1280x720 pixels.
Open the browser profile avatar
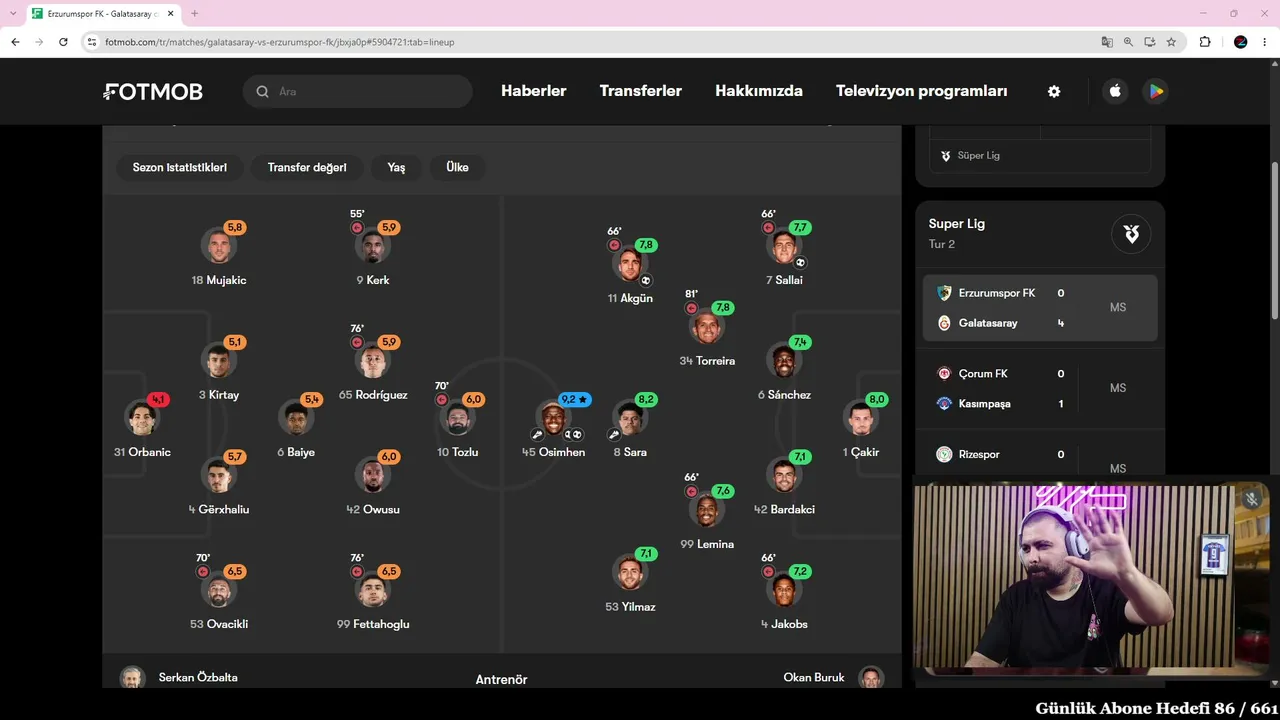coord(1241,42)
